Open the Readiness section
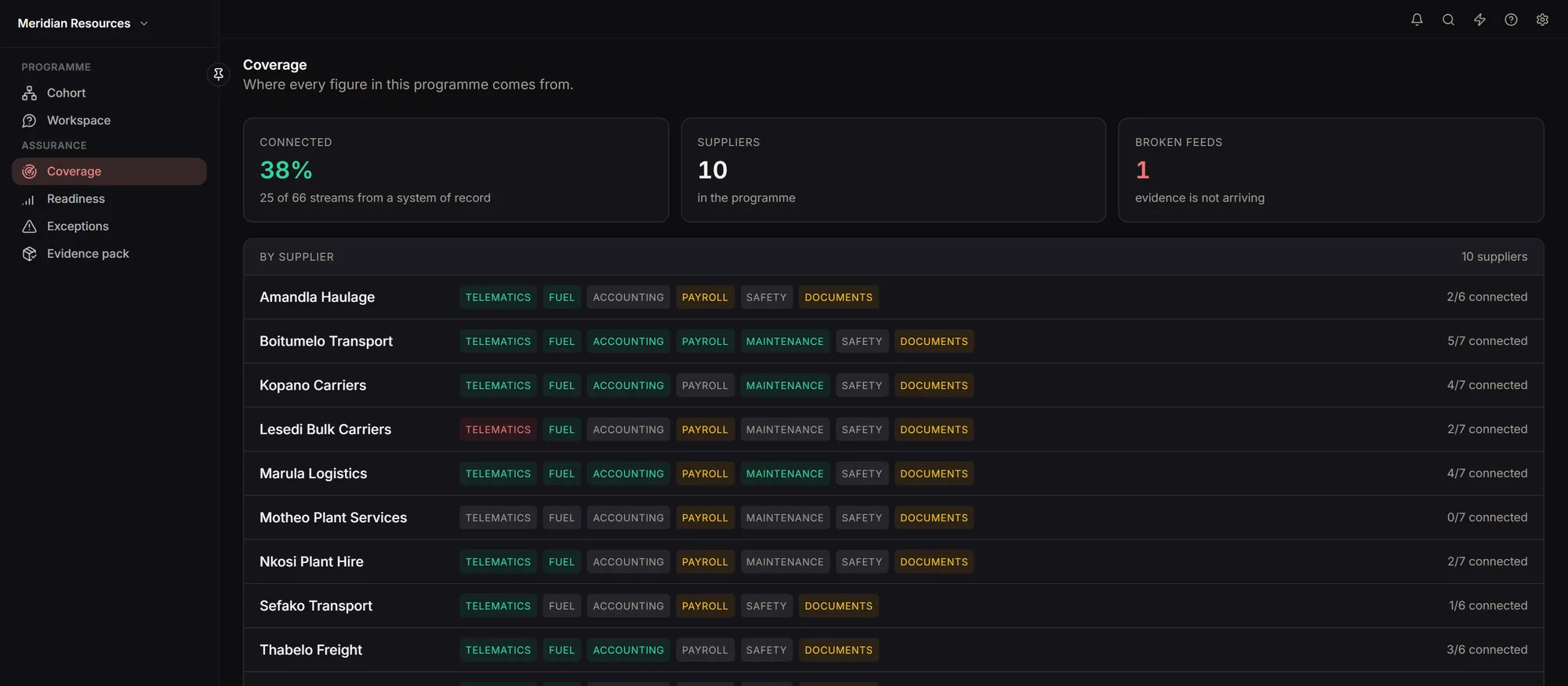Viewport: 1568px width, 686px height. [x=109, y=199]
